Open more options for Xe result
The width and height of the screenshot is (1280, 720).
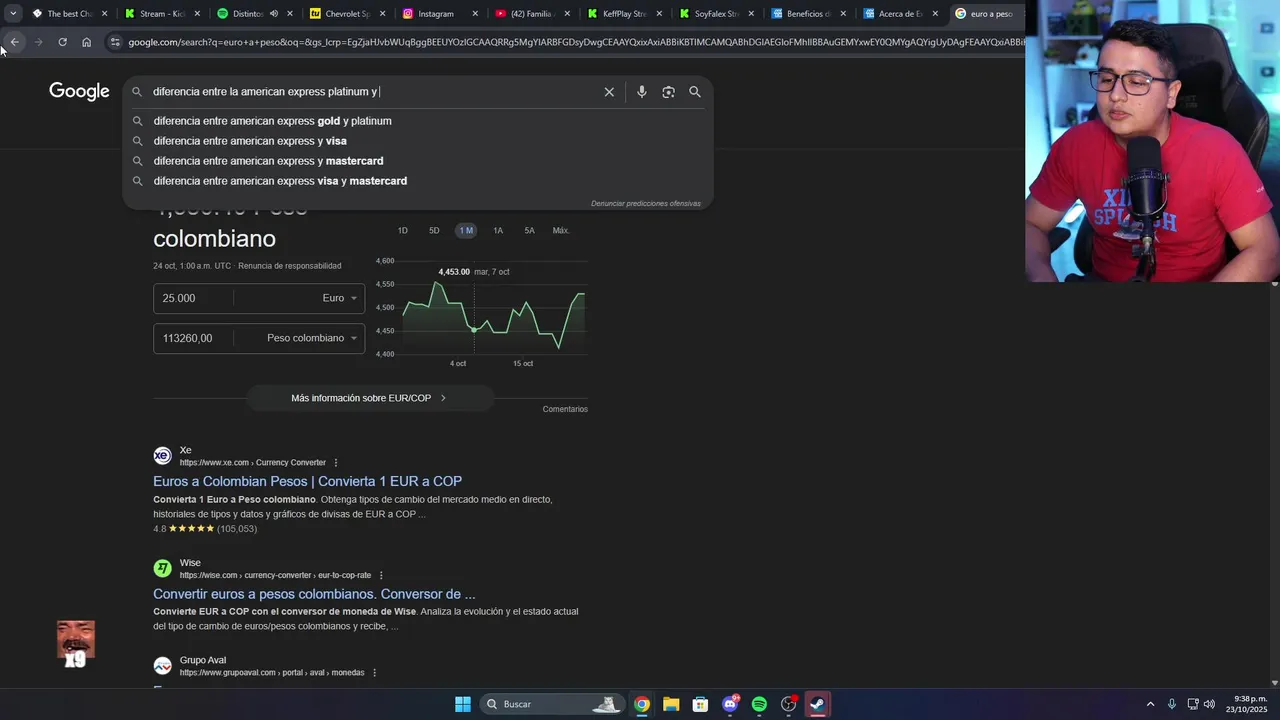point(336,463)
